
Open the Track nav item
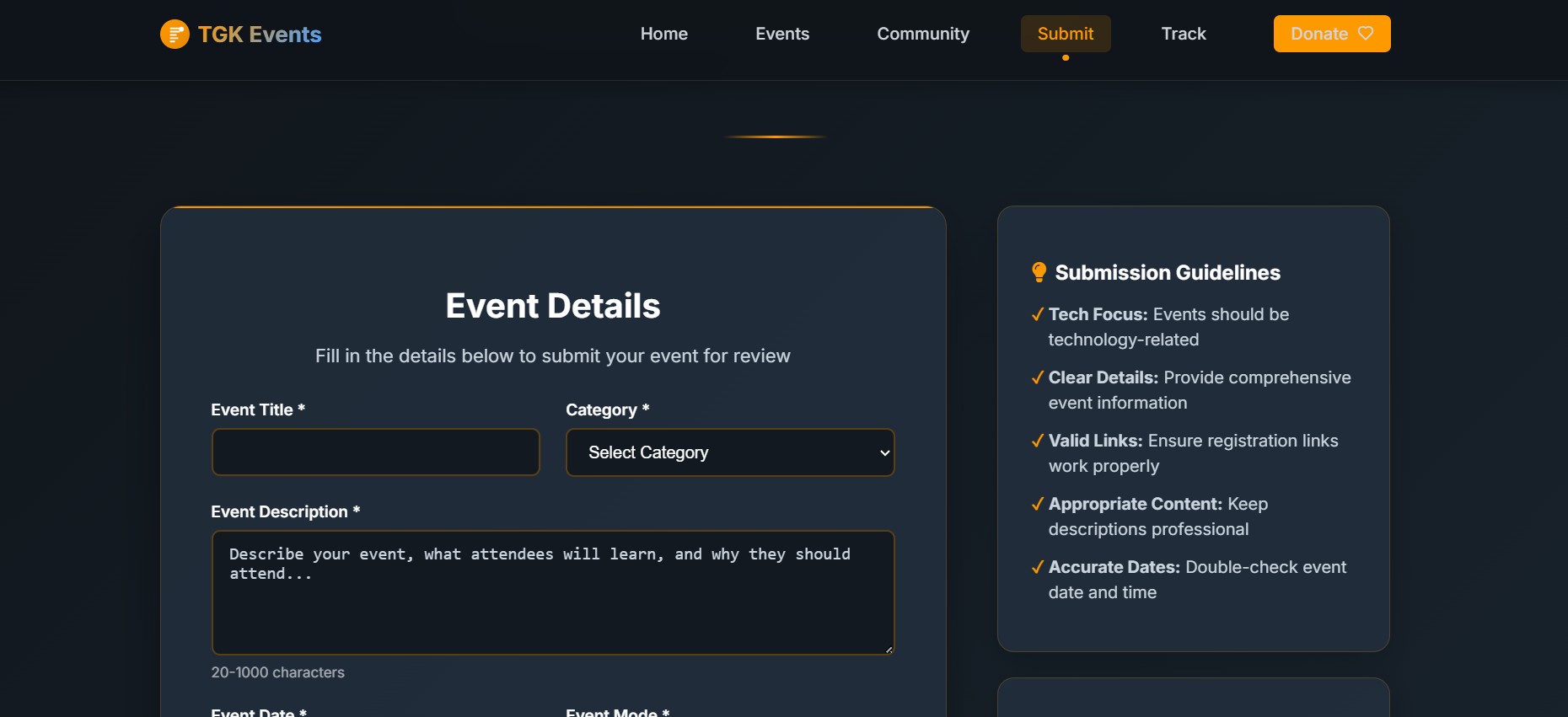click(x=1184, y=34)
